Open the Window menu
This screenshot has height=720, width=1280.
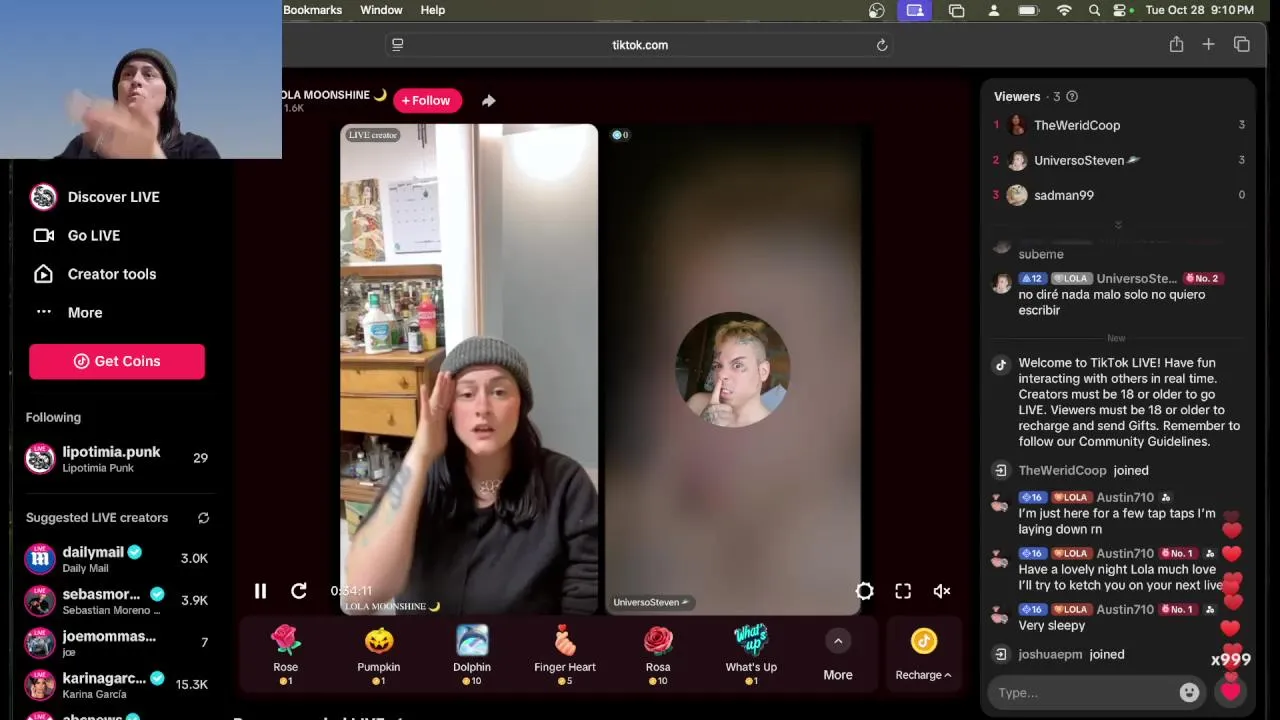tap(381, 10)
